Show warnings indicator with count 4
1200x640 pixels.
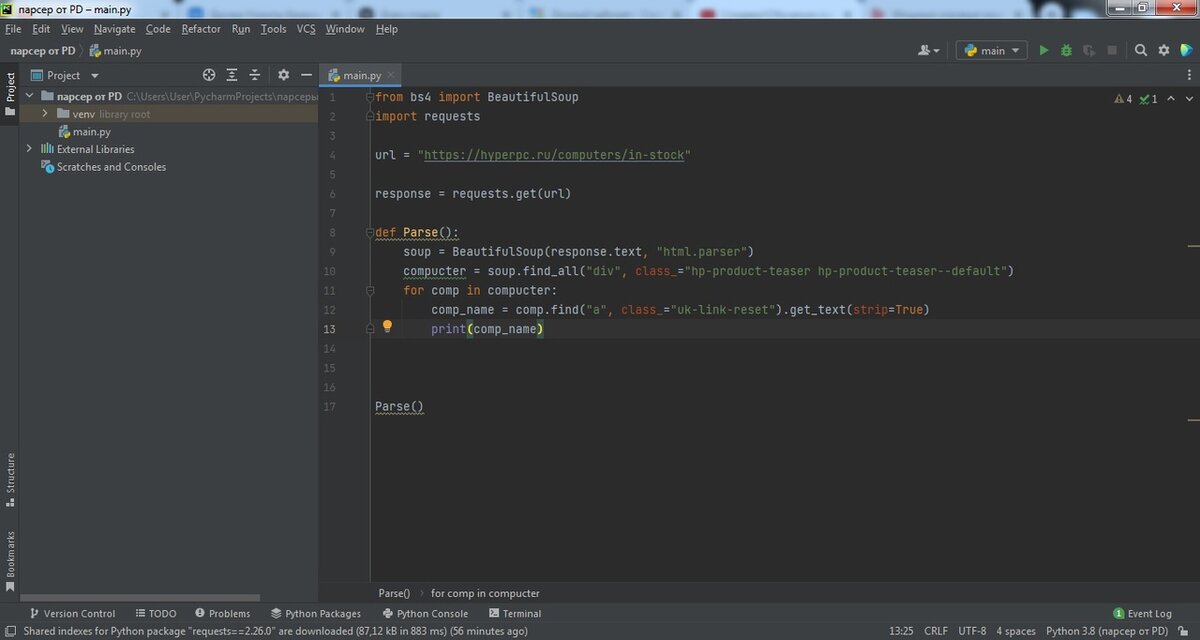(x=1122, y=99)
